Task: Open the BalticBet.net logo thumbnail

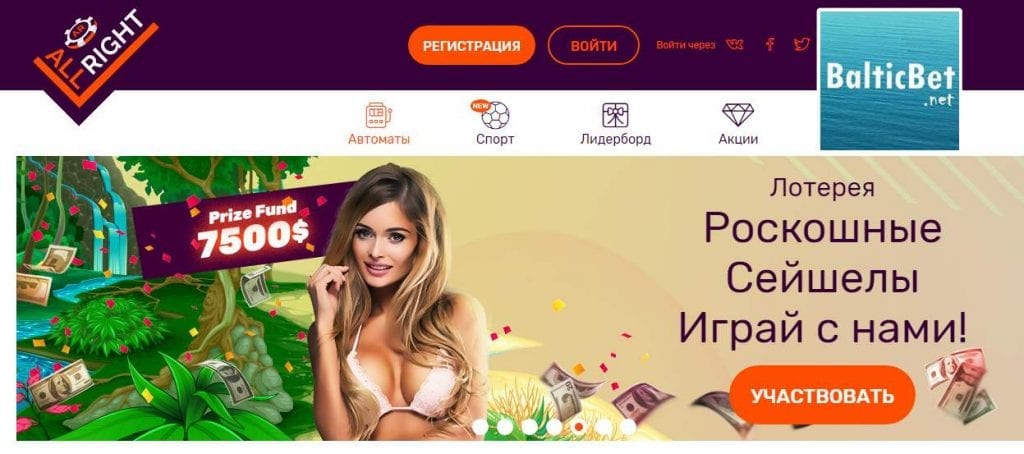Action: pyautogui.click(x=889, y=80)
